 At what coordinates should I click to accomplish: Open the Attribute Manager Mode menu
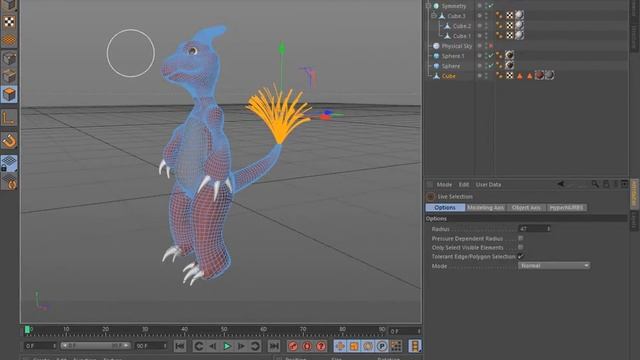(x=444, y=184)
